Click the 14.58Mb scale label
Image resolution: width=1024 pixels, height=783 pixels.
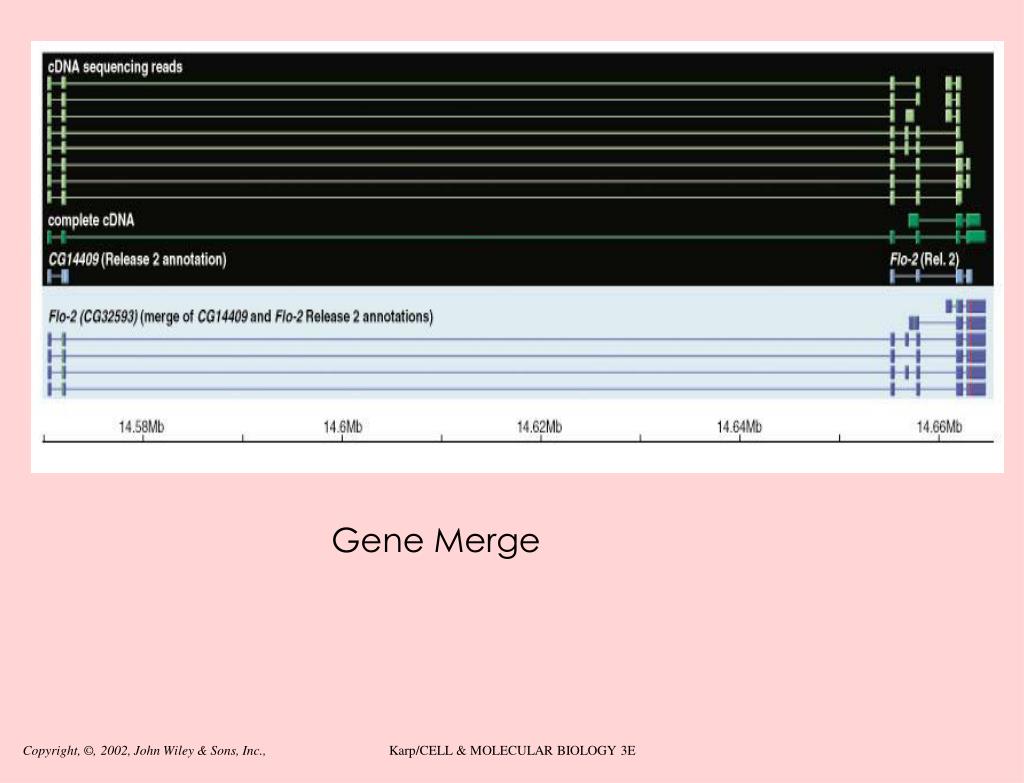141,427
